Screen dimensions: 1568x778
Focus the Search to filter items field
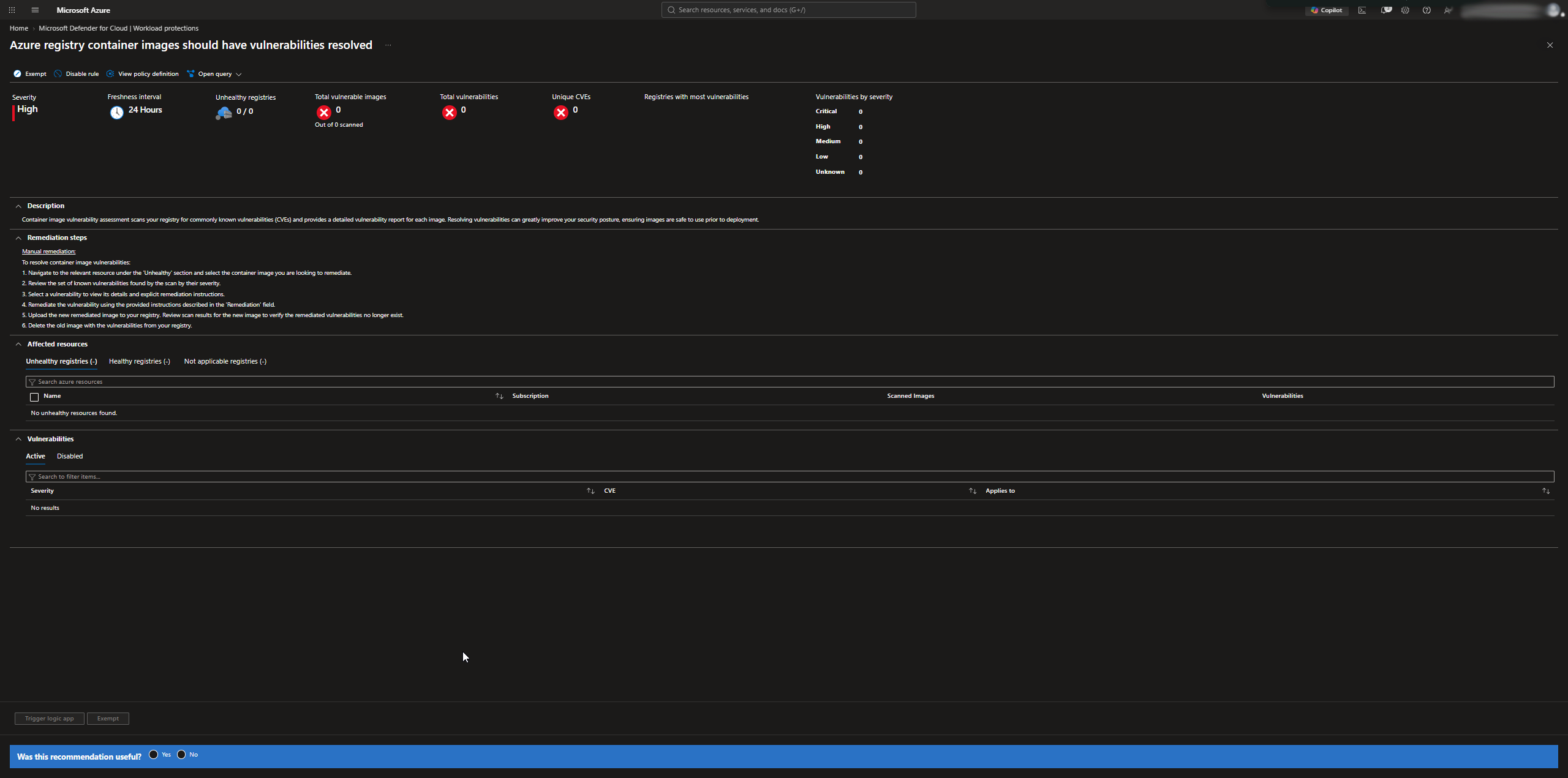(790, 477)
